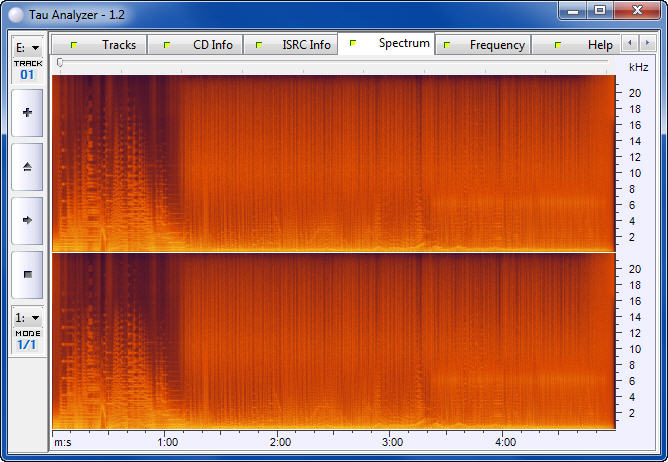Image resolution: width=668 pixels, height=462 pixels.
Task: Open the E: drive selector dropdown
Action: 27,47
